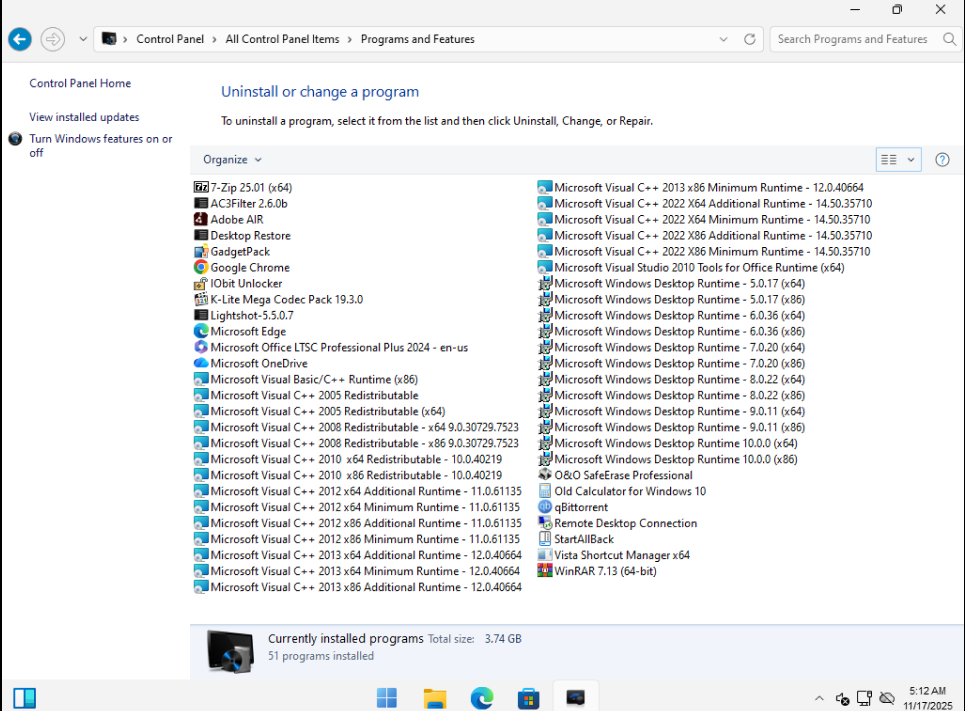Open View installed updates link
The image size is (965, 711).
[x=84, y=117]
